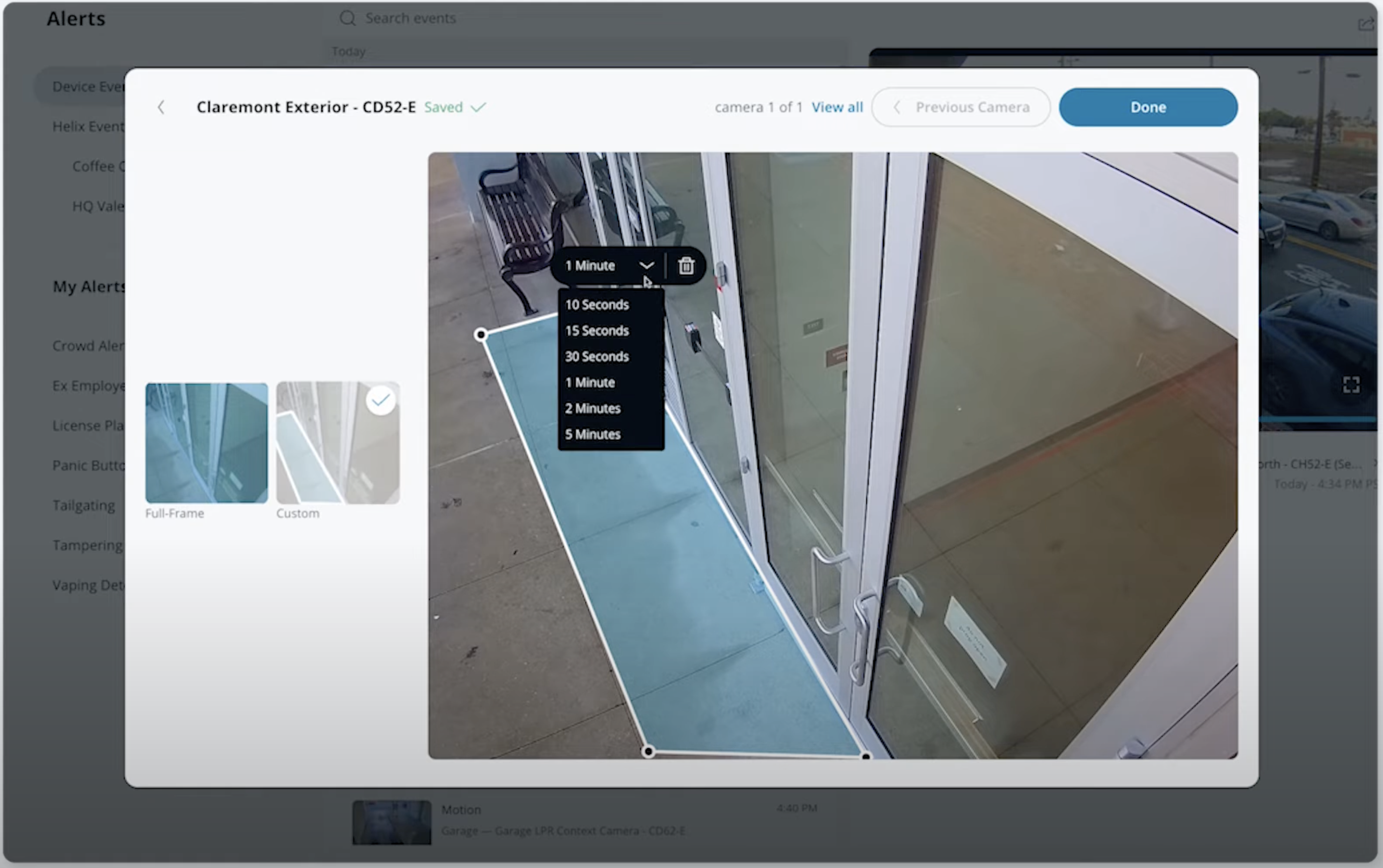Choose 10 Seconds from the duration list
The width and height of the screenshot is (1383, 868).
(x=596, y=305)
